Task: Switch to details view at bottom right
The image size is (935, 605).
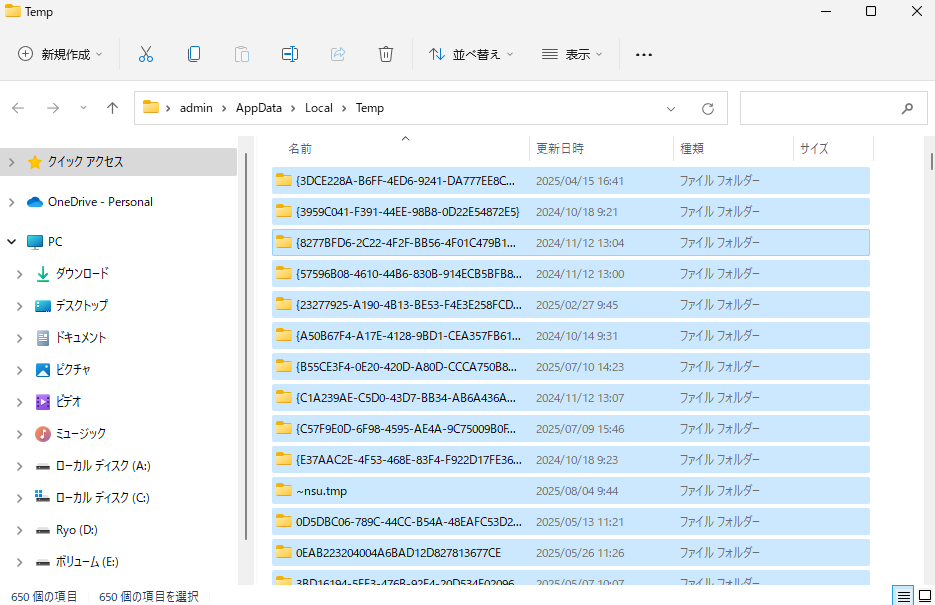Action: click(x=903, y=595)
